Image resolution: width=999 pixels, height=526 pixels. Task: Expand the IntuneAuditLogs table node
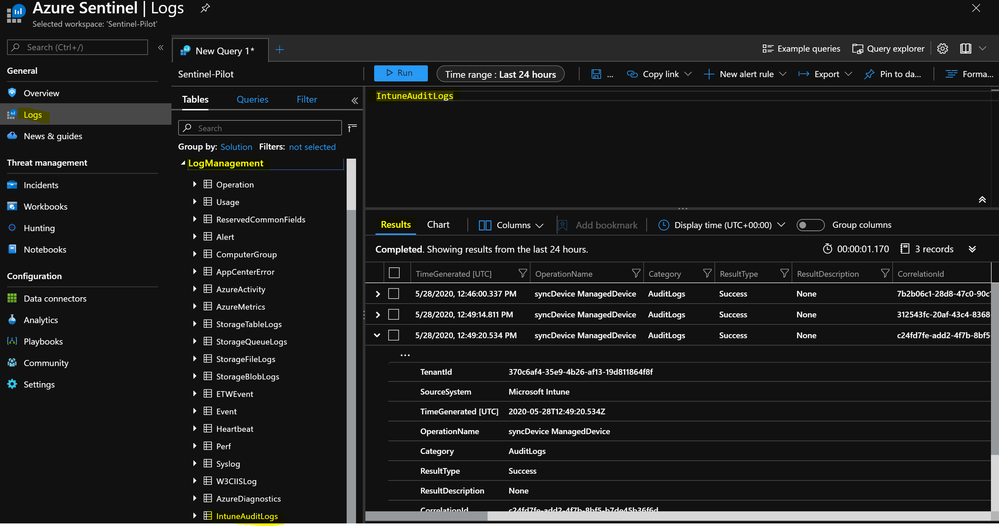[194, 516]
